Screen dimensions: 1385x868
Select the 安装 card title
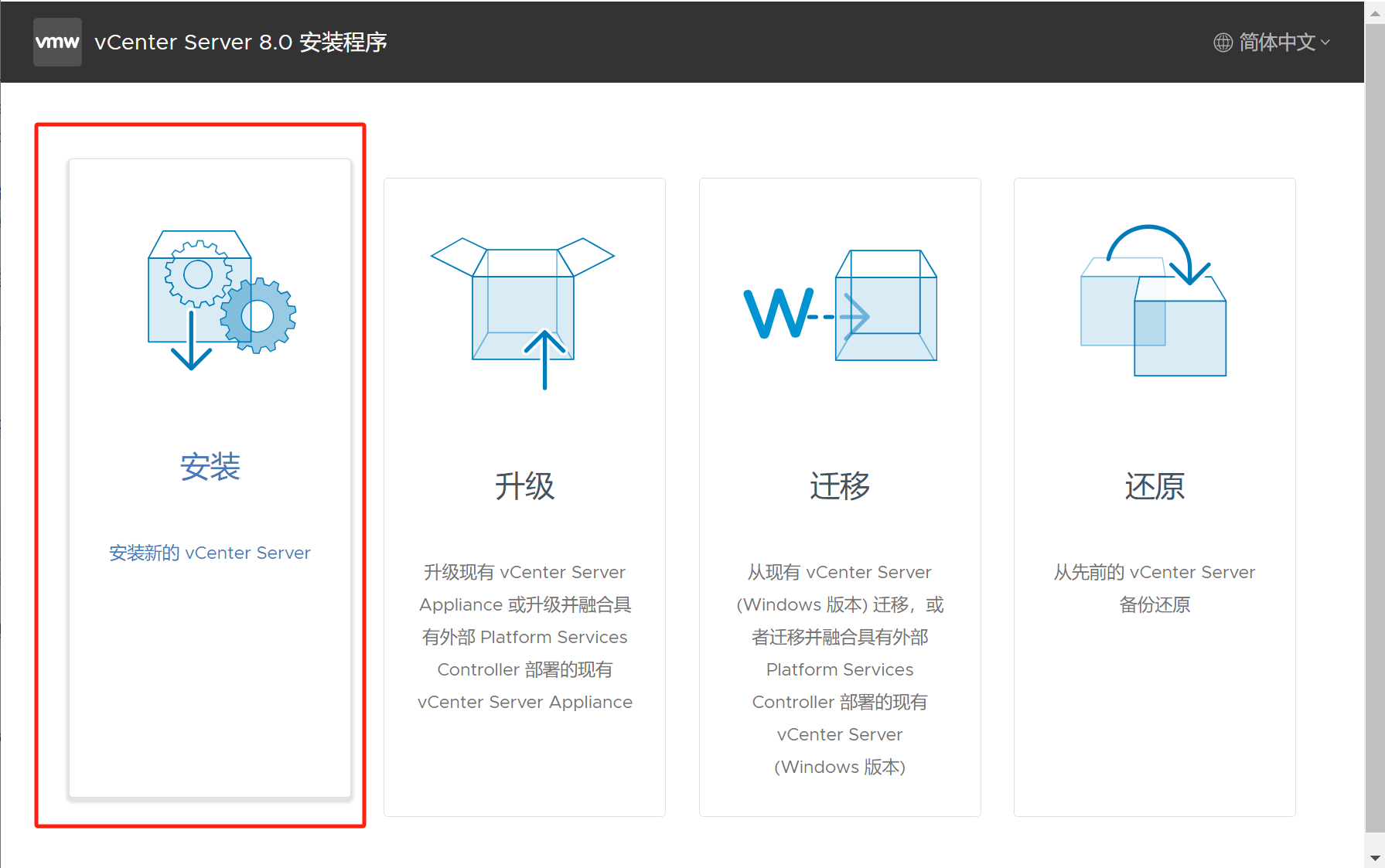[x=210, y=467]
